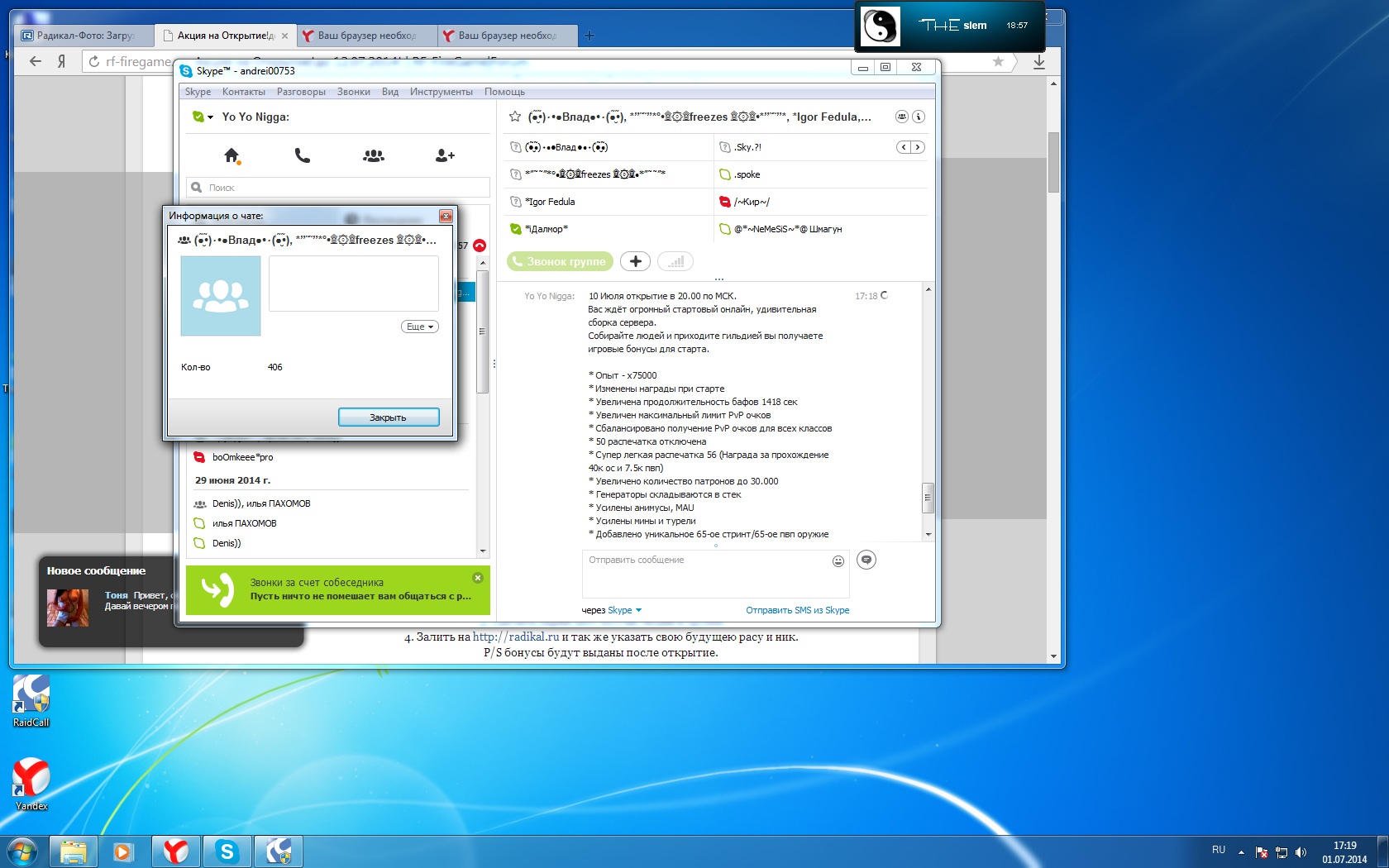
Task: Show previous participants page arrow
Action: coord(904,147)
